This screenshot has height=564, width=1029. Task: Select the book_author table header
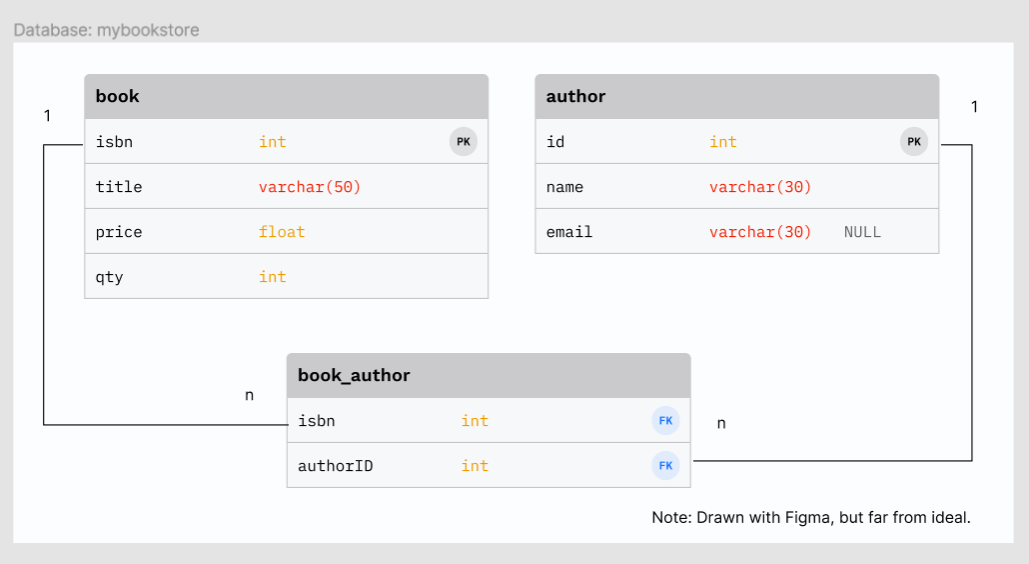tap(488, 376)
